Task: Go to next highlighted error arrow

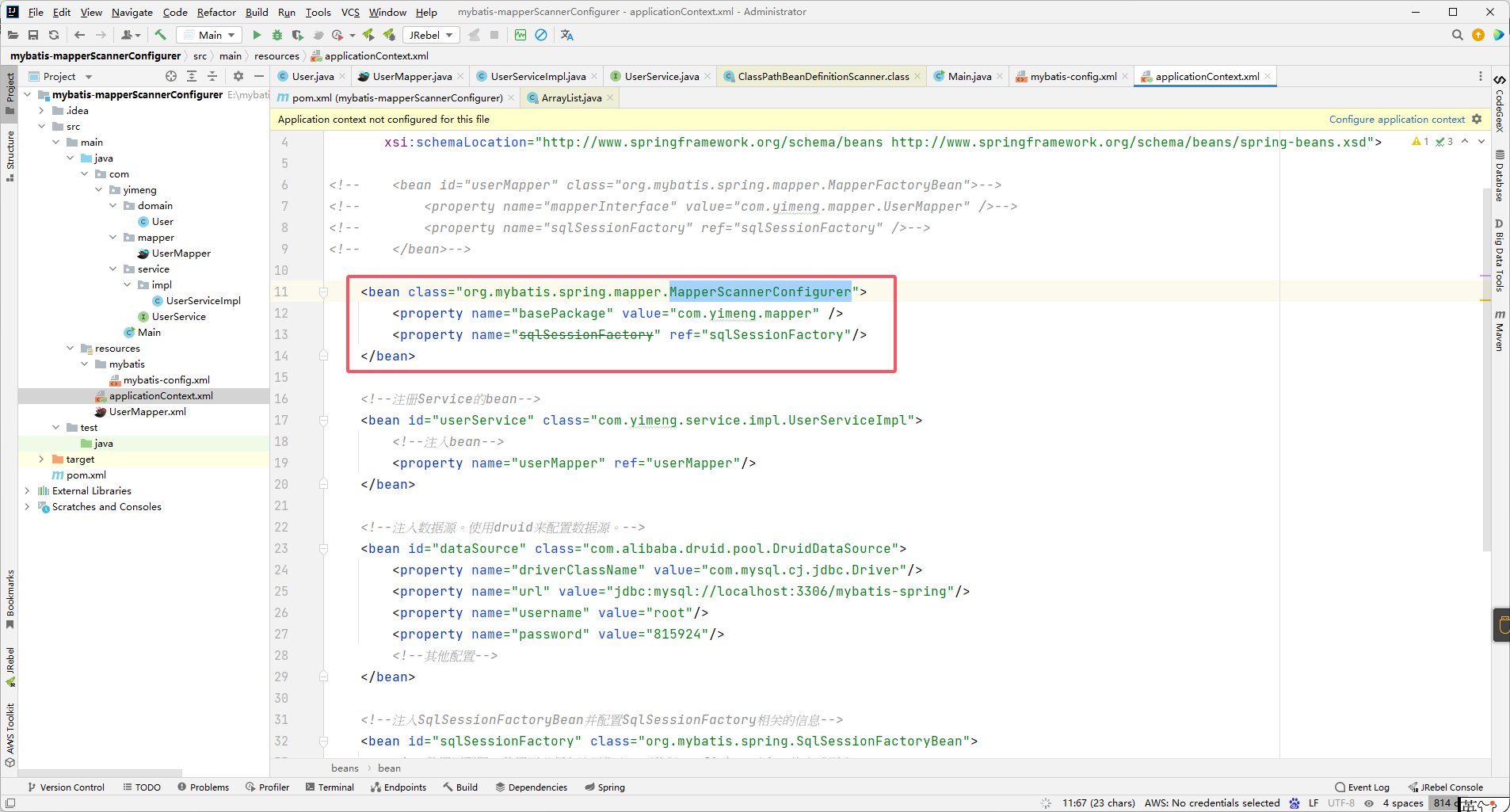Action: [x=1481, y=142]
